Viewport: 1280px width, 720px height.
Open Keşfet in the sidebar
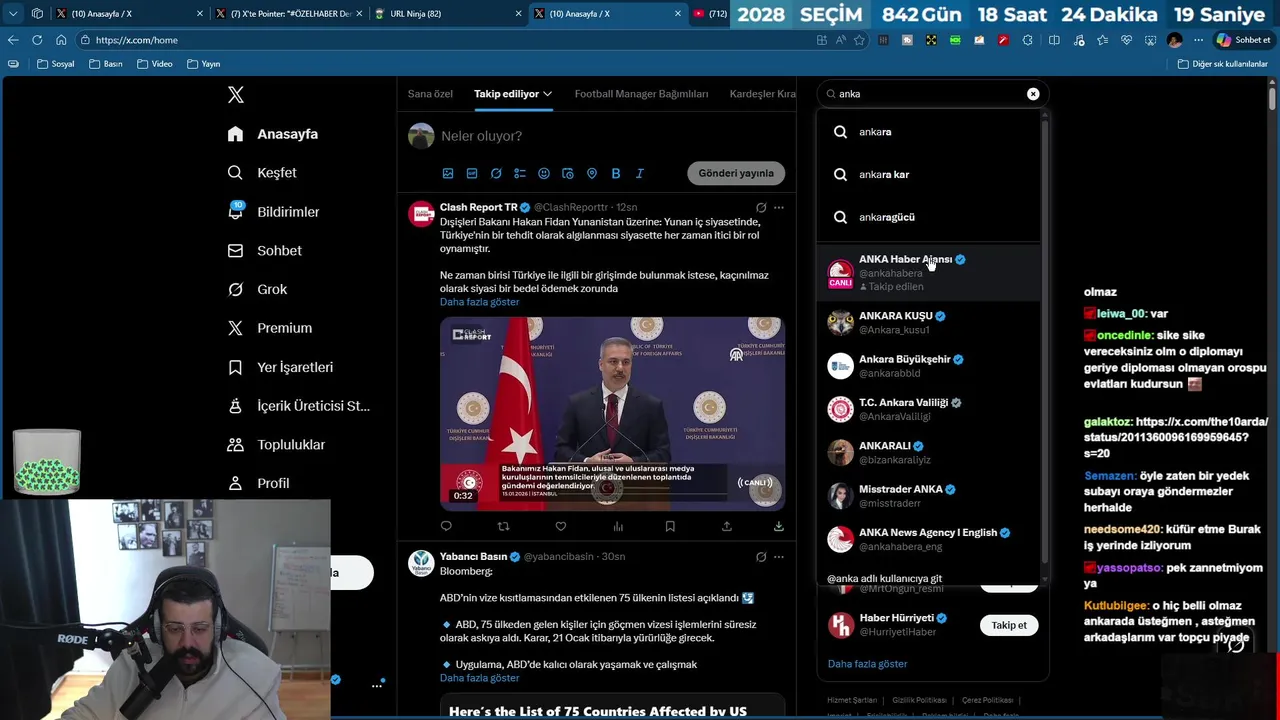(x=262, y=173)
